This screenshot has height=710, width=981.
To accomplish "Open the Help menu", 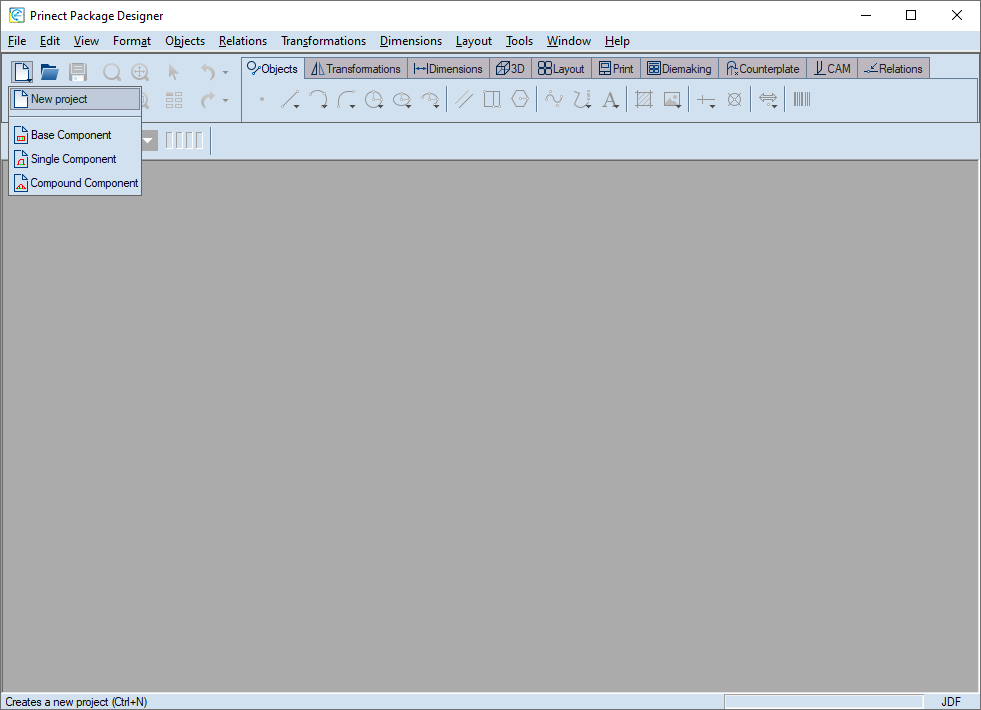I will click(617, 41).
